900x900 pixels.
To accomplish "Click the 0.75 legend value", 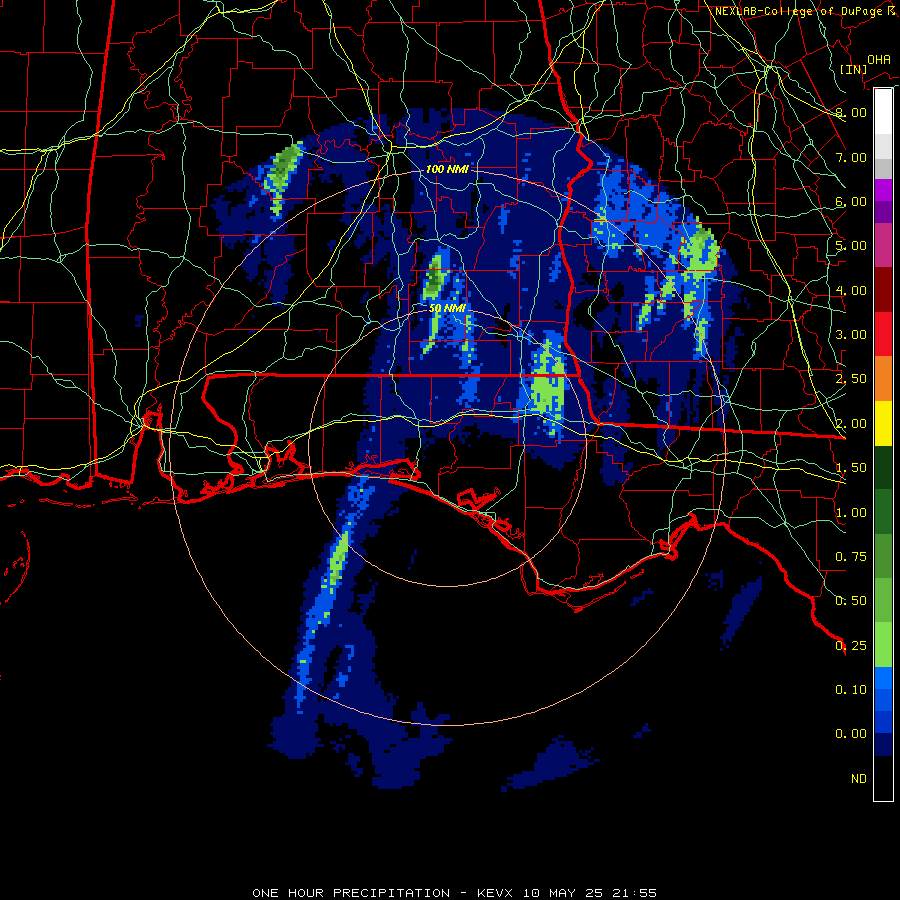I will (851, 557).
